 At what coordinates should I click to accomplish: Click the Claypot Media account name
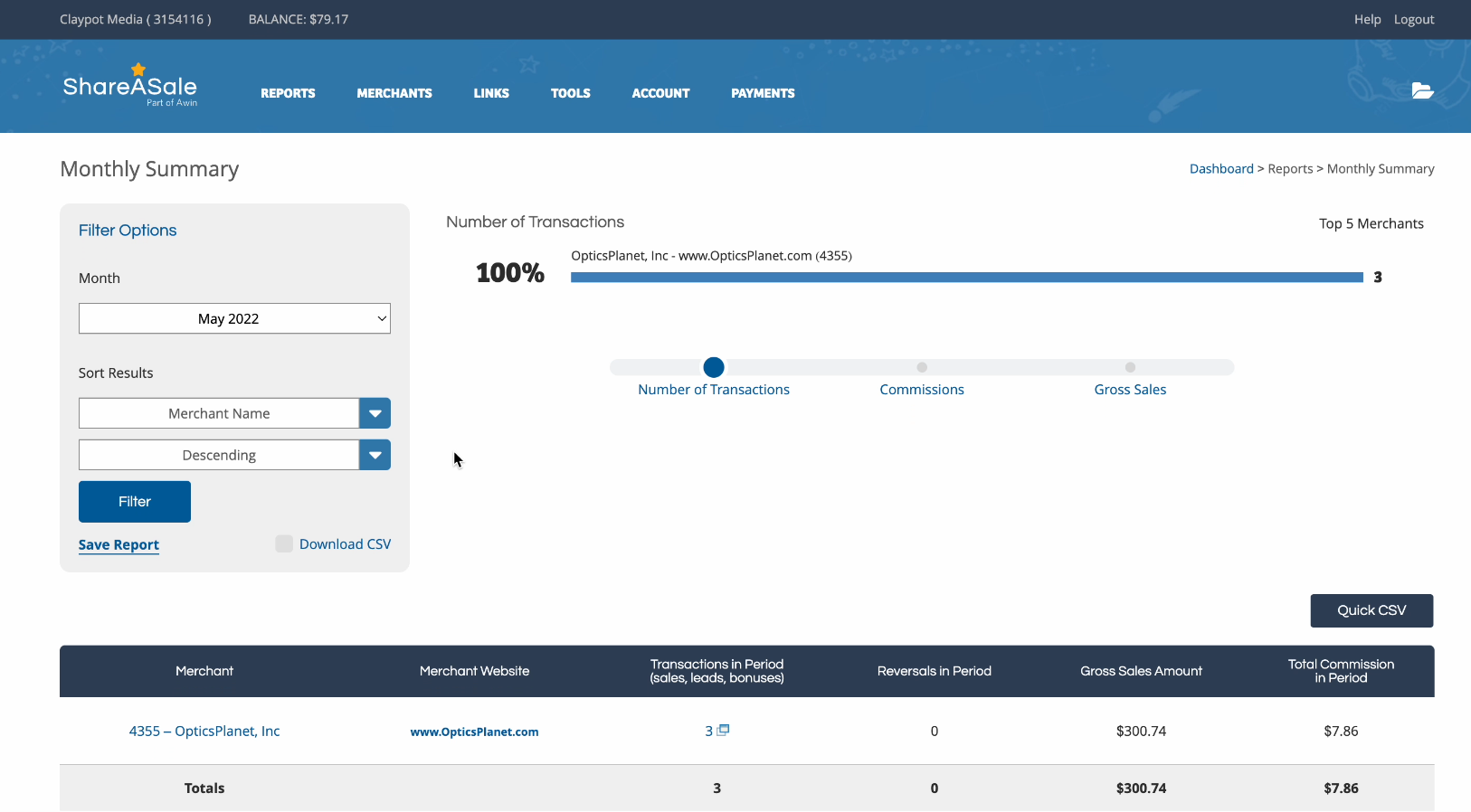[136, 19]
